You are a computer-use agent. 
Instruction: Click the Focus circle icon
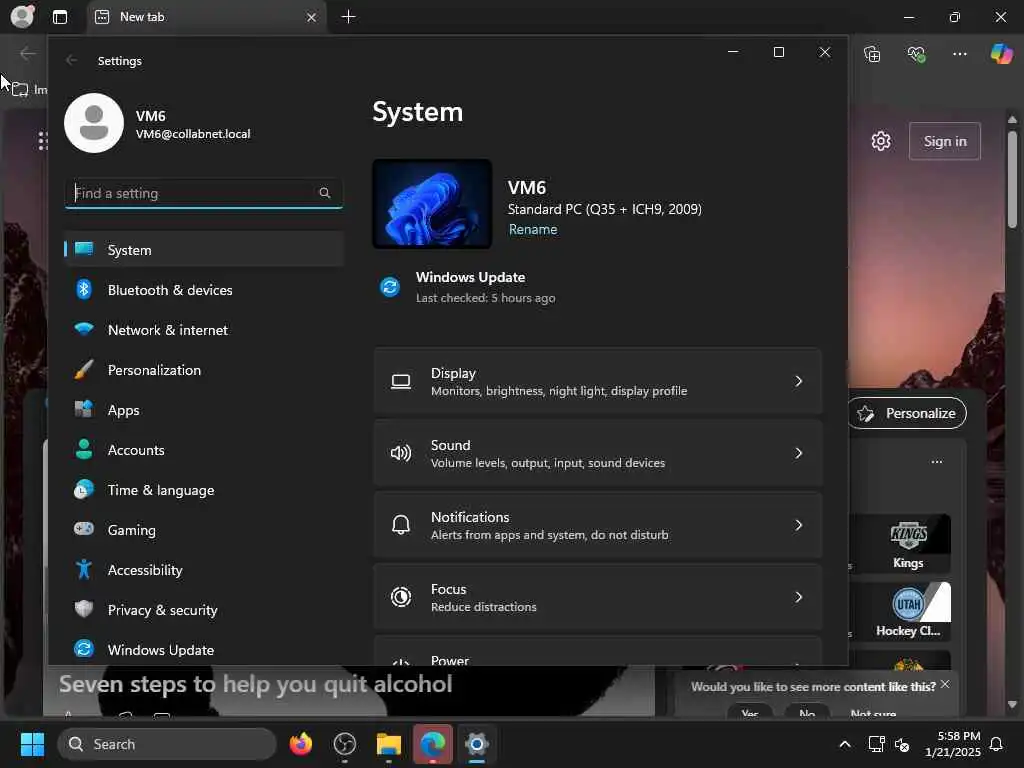coord(401,597)
